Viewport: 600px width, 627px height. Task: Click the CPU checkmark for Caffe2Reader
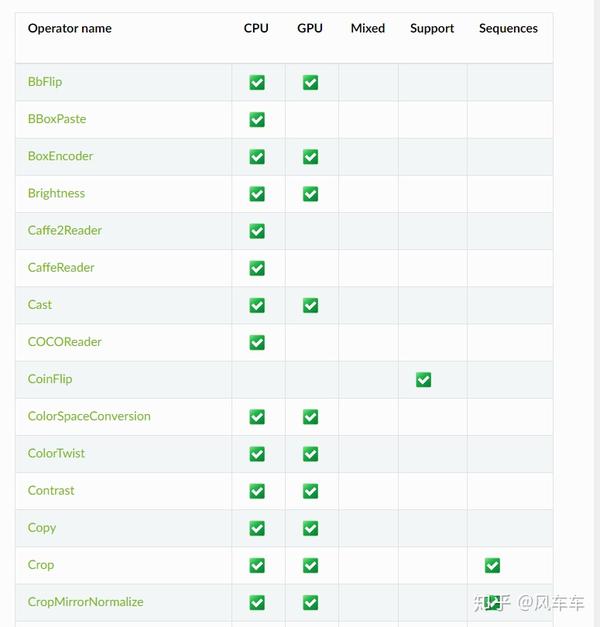tap(257, 231)
